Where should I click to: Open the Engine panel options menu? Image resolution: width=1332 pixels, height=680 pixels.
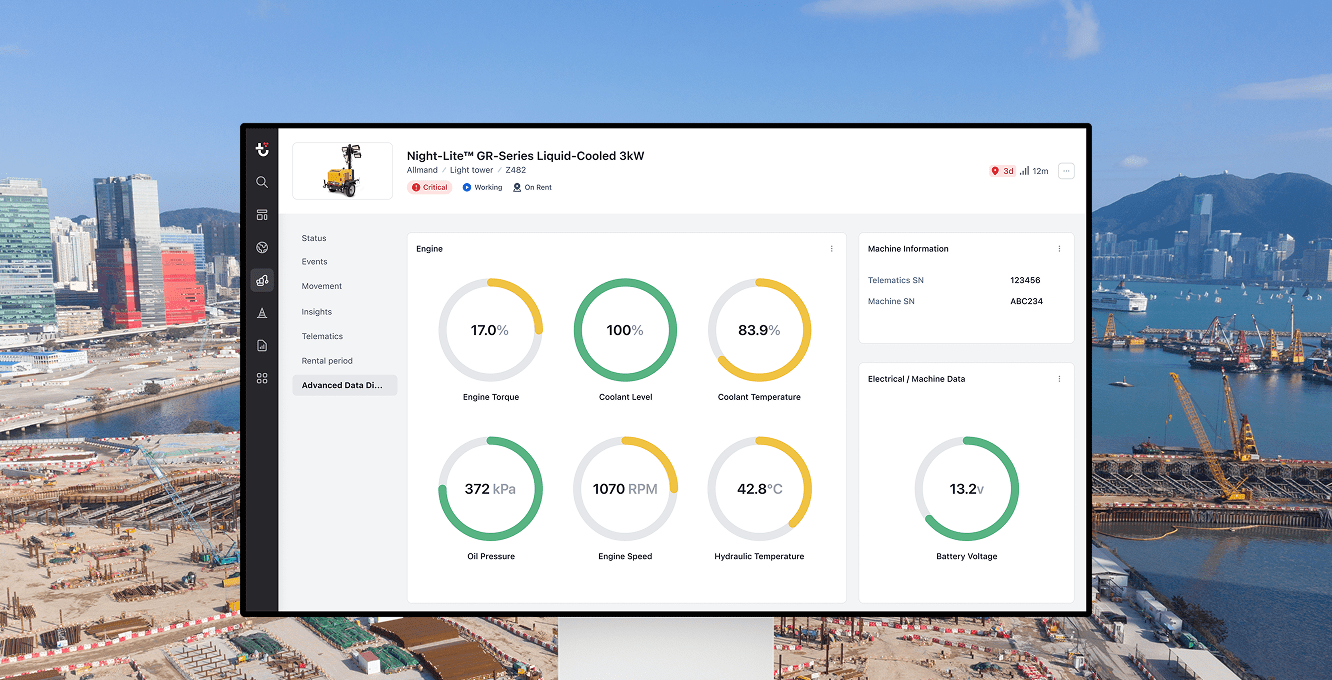tap(831, 248)
